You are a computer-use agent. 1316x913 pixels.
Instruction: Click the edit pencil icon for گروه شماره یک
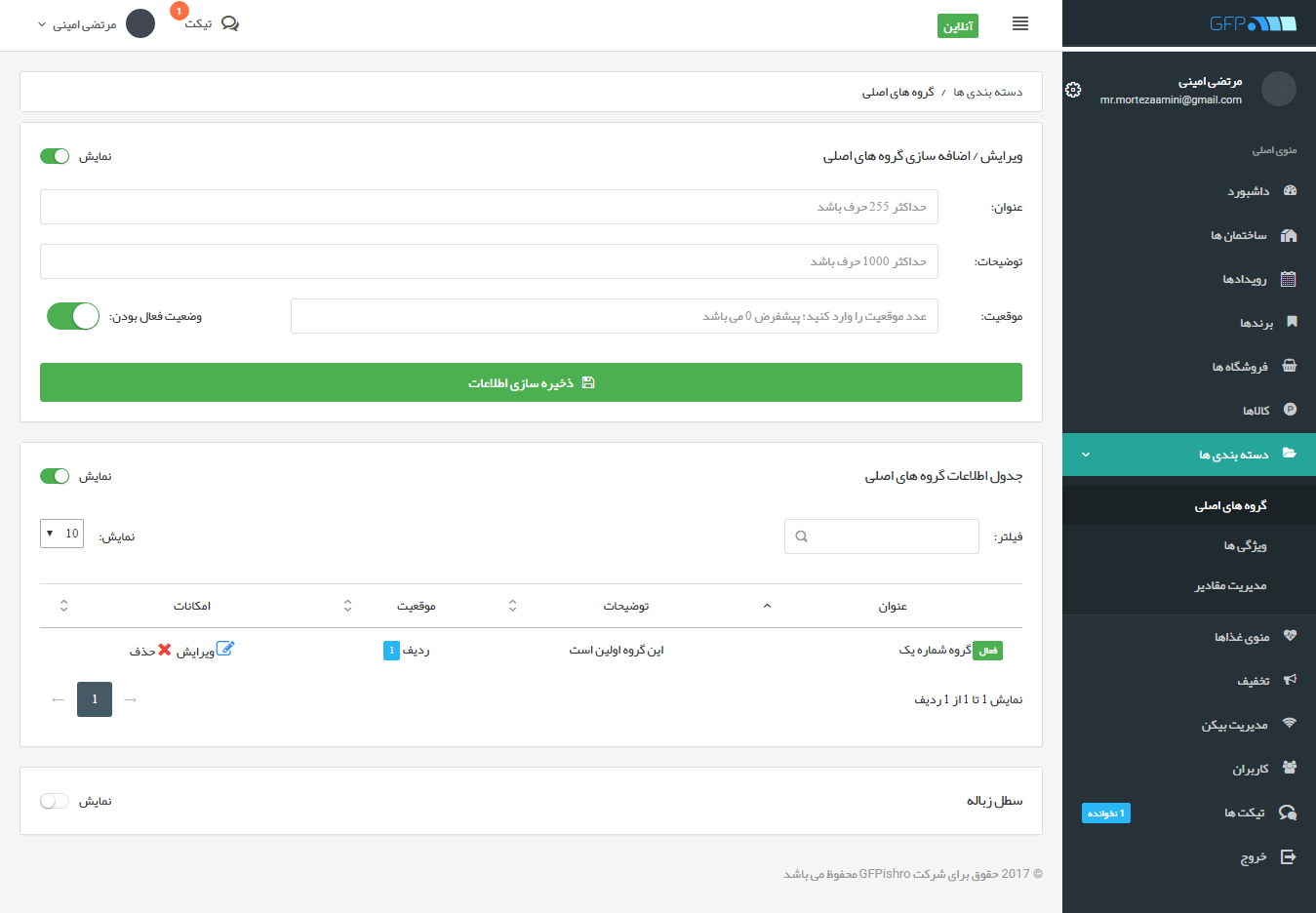coord(225,649)
